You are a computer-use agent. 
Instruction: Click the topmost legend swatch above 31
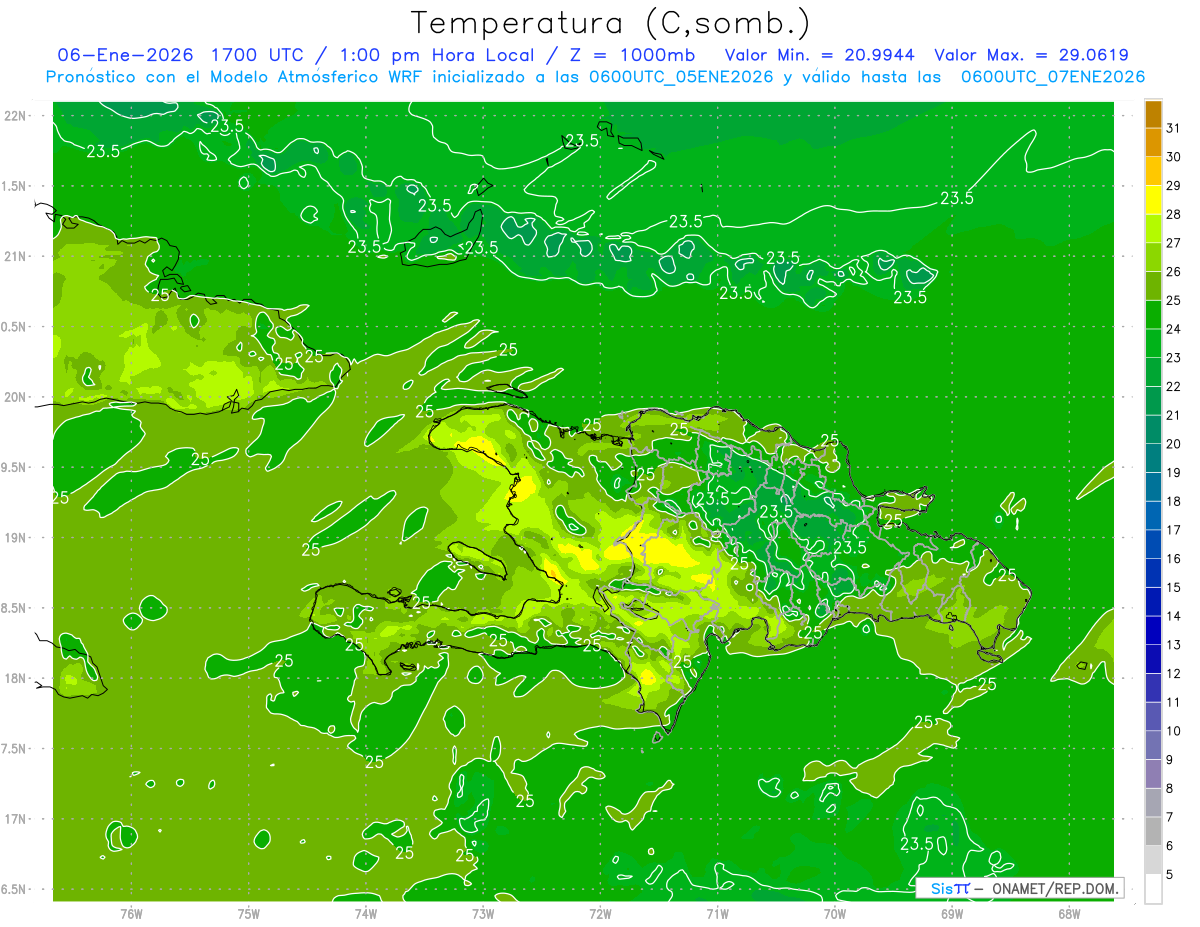click(1154, 114)
